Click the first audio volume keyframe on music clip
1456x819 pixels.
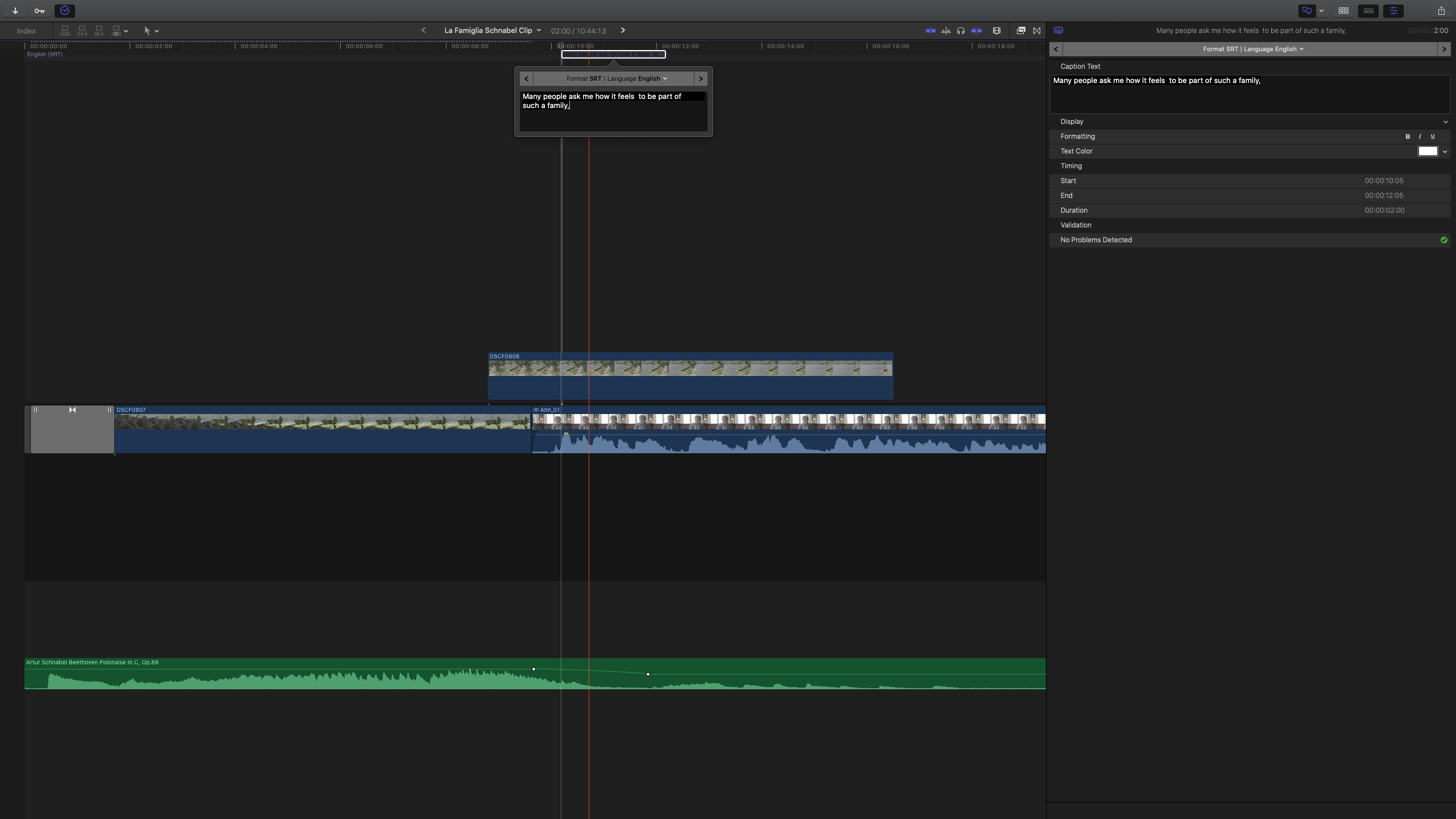coord(533,669)
